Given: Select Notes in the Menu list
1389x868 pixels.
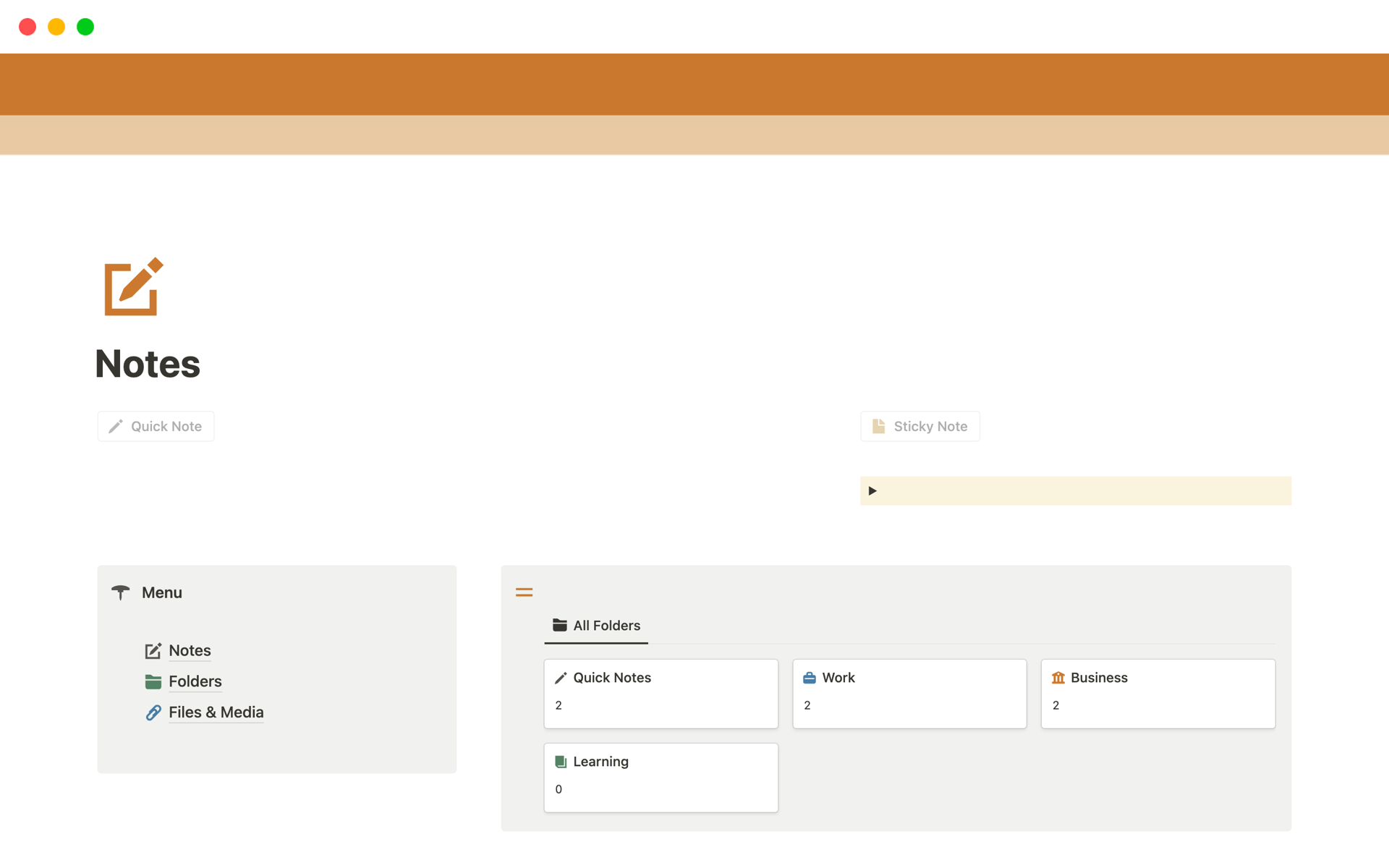Looking at the screenshot, I should click(x=190, y=650).
